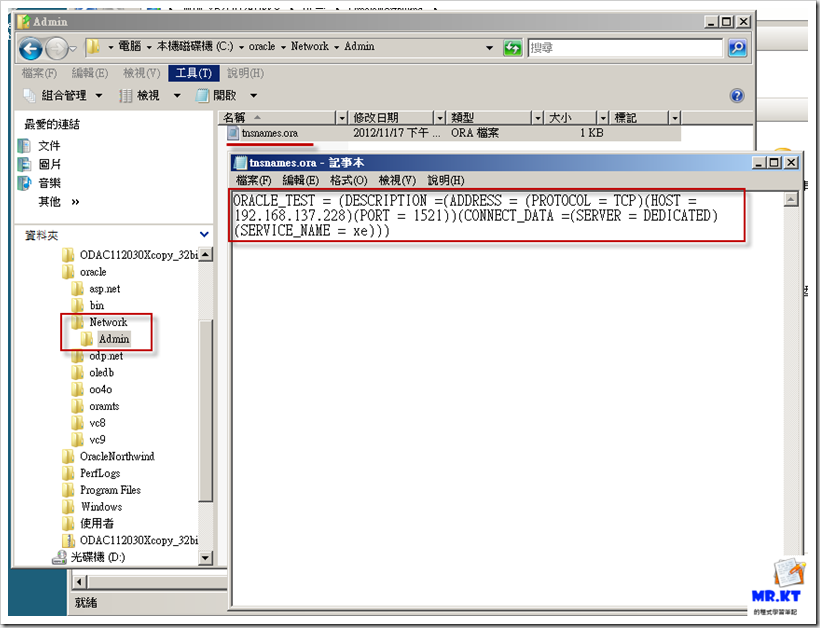Open Explorer 檔案(F) menu
The image size is (820, 628).
[39, 73]
